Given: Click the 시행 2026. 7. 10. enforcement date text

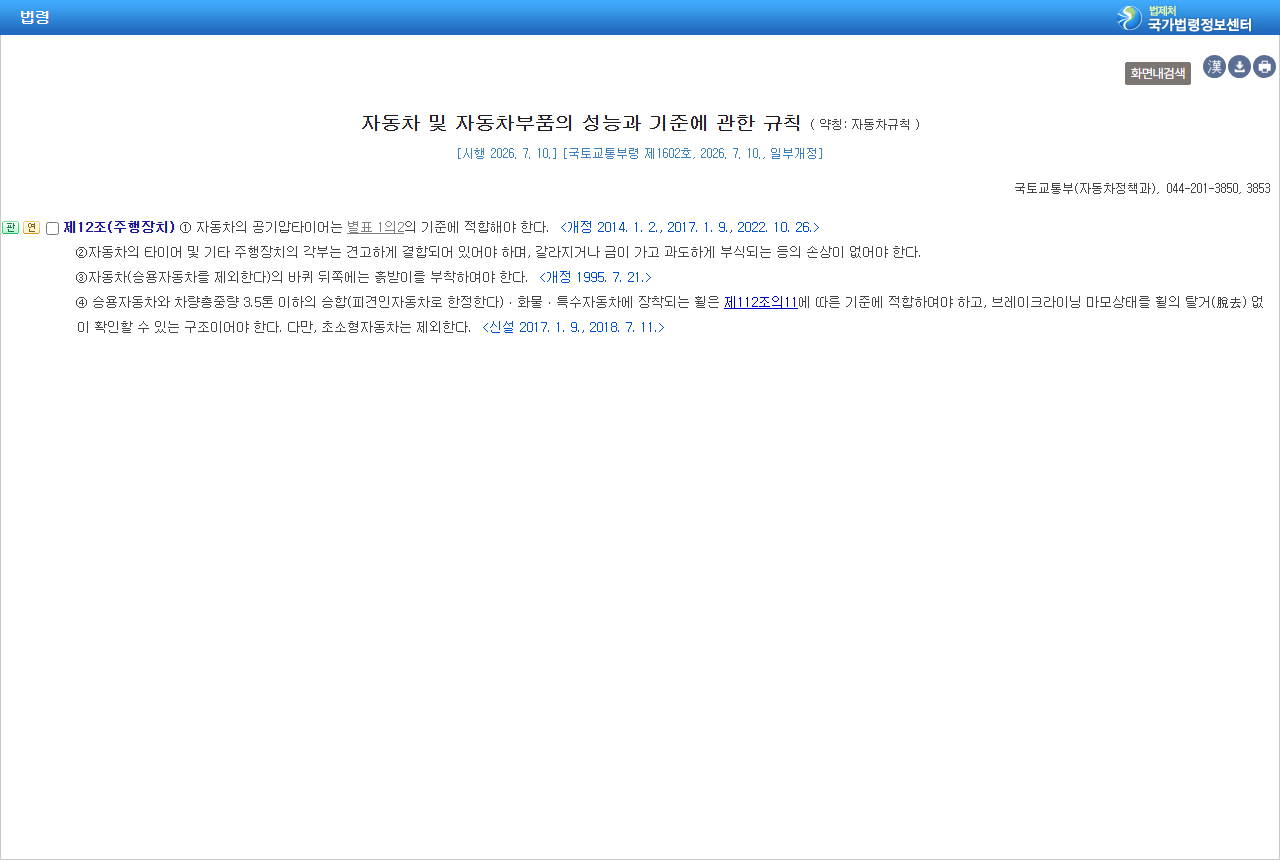Looking at the screenshot, I should [x=507, y=154].
